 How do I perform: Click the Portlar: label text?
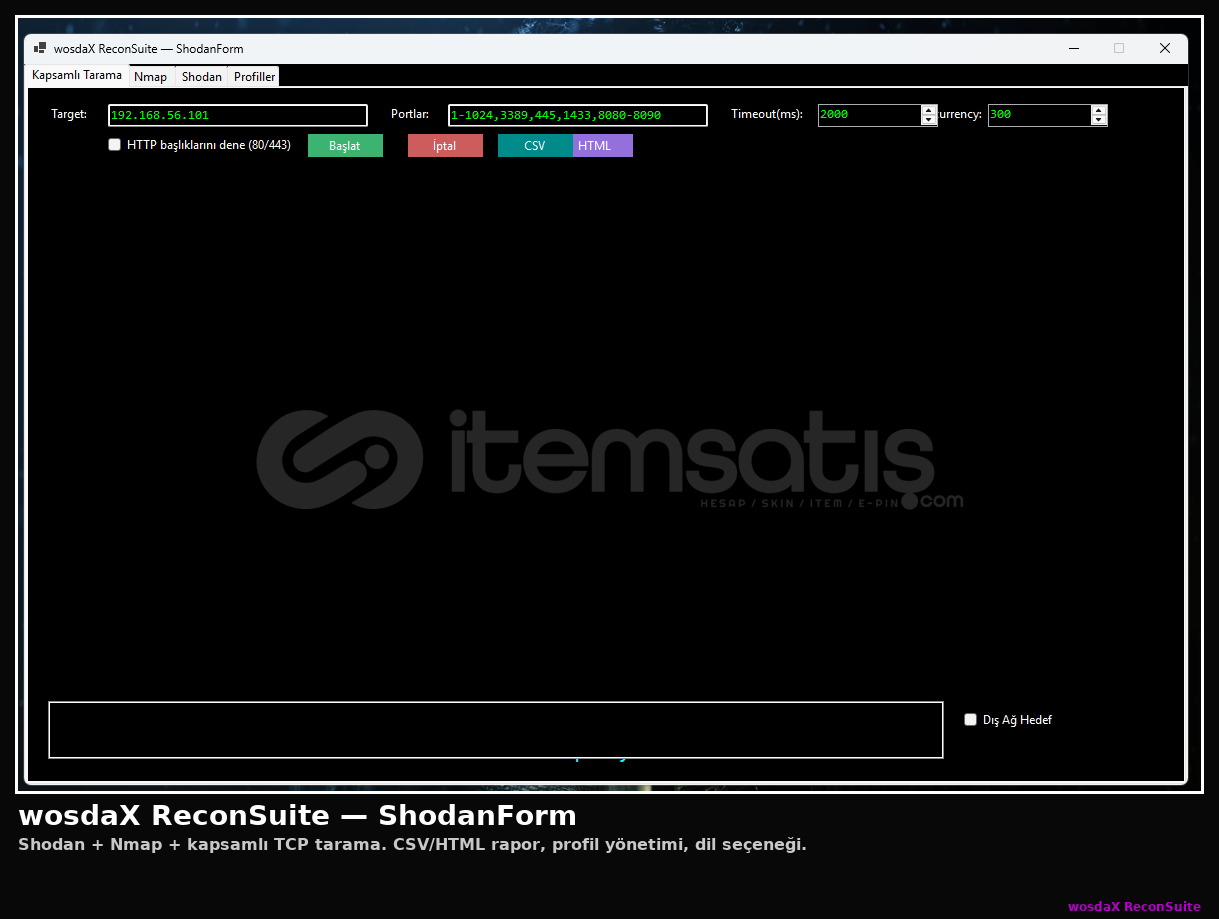(x=410, y=114)
